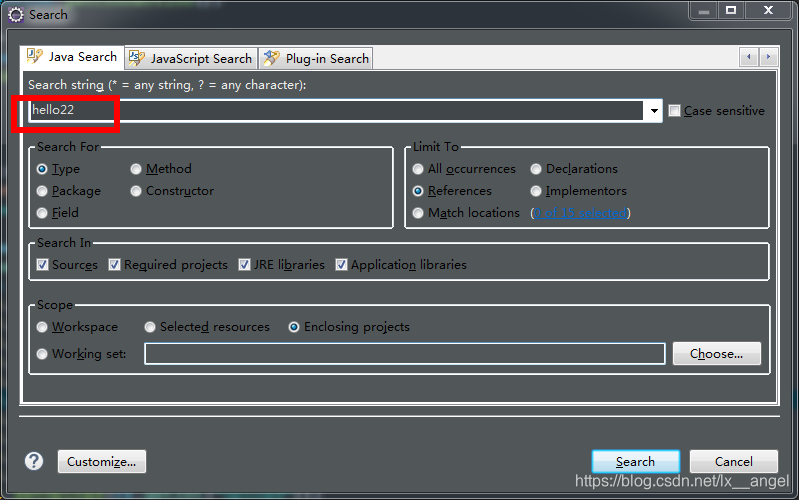Choose References option
799x500 pixels.
418,191
